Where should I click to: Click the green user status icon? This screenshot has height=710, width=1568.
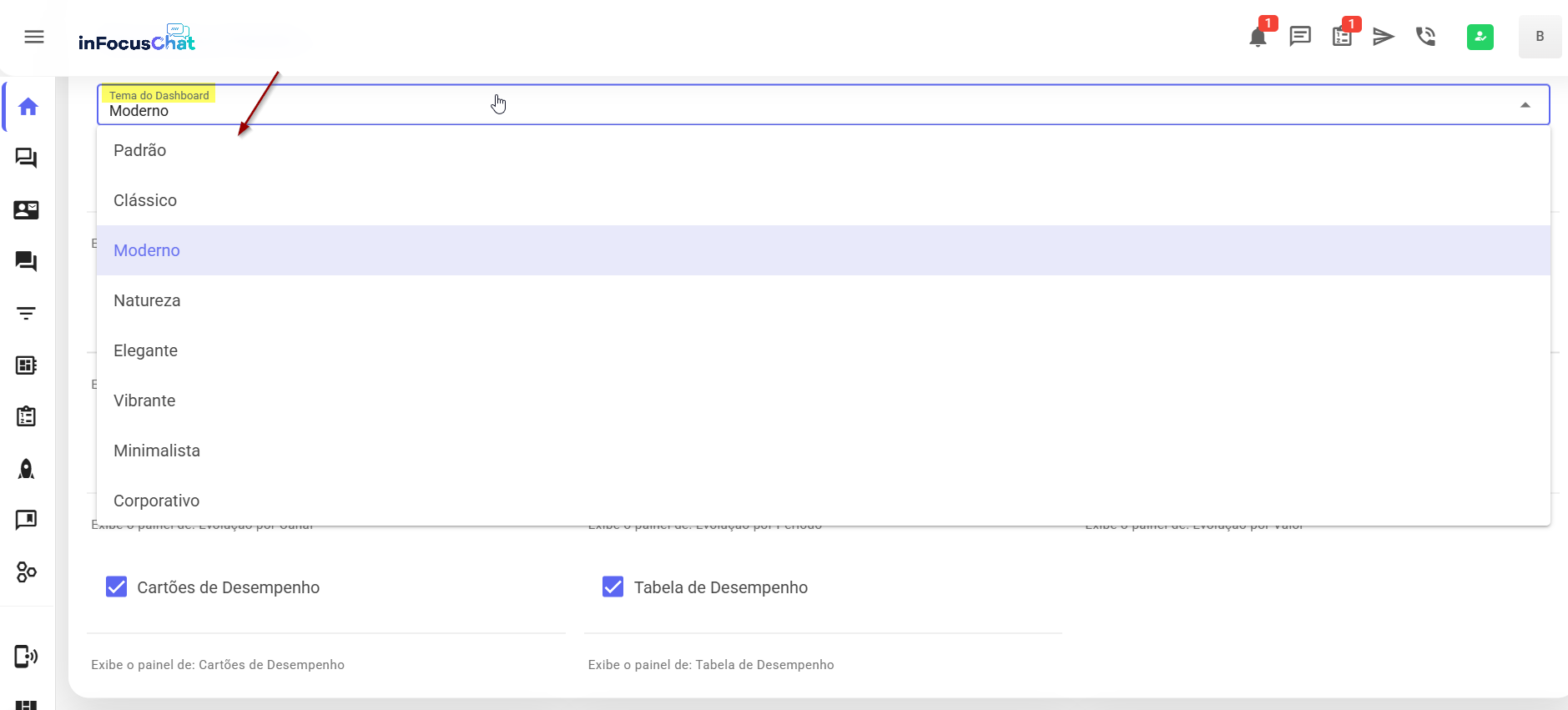click(x=1480, y=37)
